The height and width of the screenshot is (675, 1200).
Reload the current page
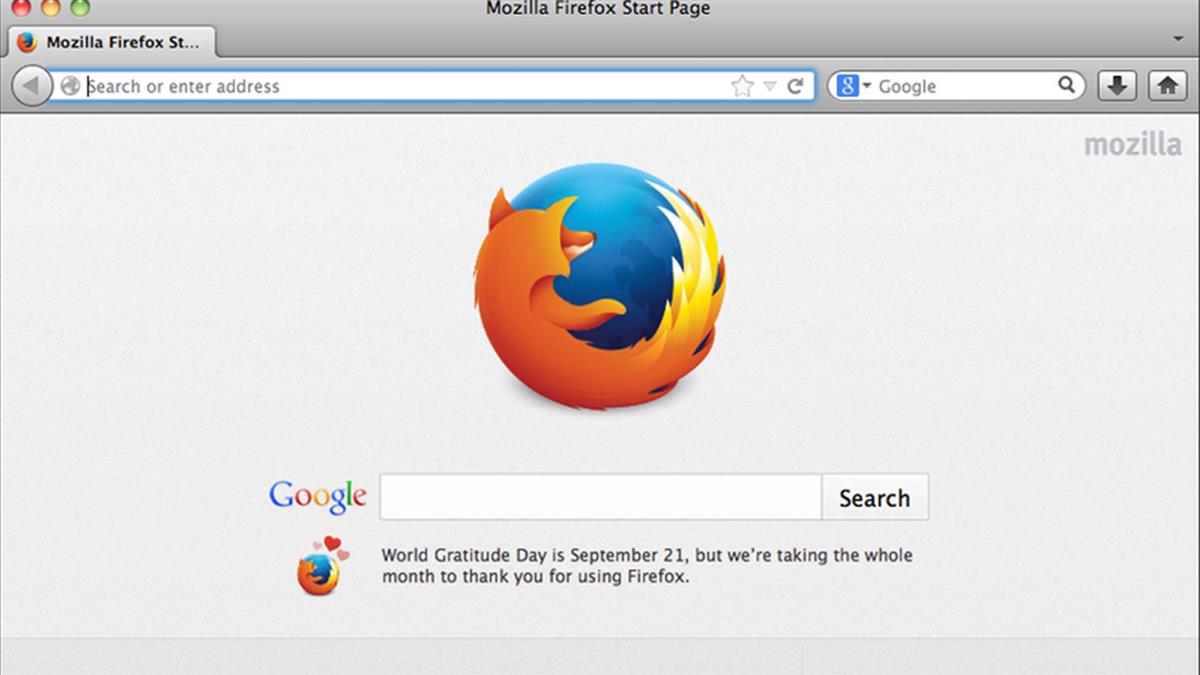(795, 86)
